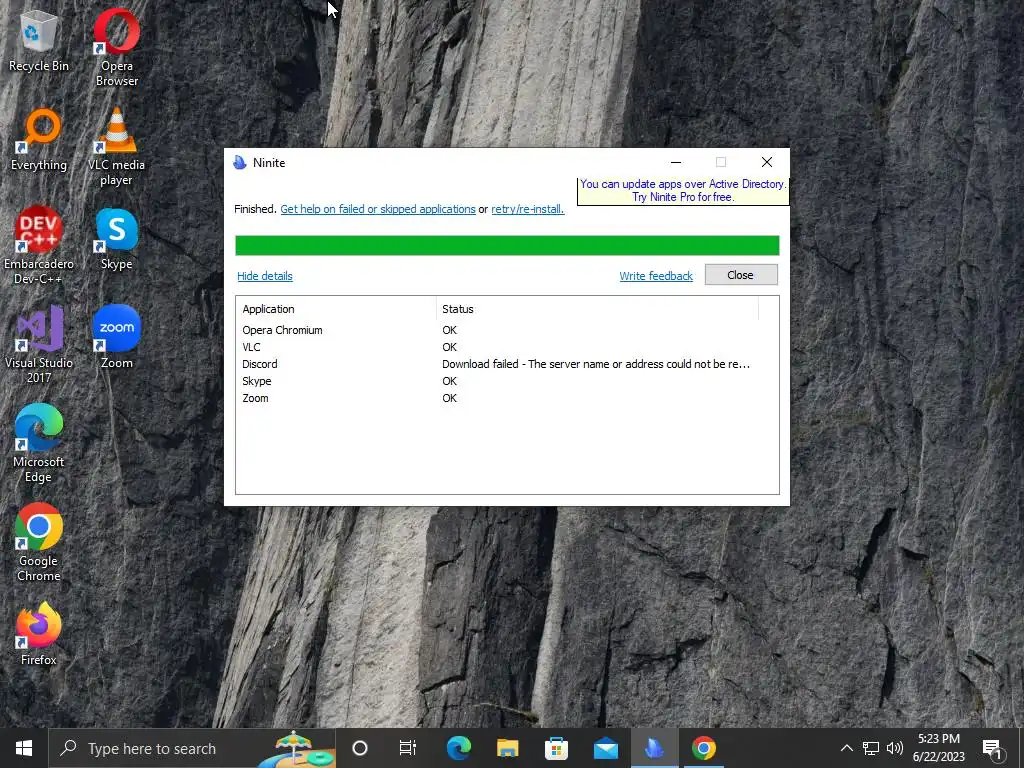Select the Opera Browser desktop shortcut
Screen dimensions: 1024x768
[116, 47]
